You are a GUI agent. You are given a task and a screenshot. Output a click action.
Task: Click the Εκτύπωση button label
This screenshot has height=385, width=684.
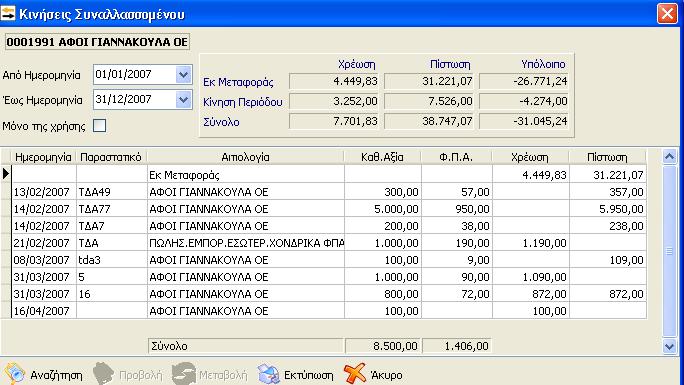click(x=308, y=375)
